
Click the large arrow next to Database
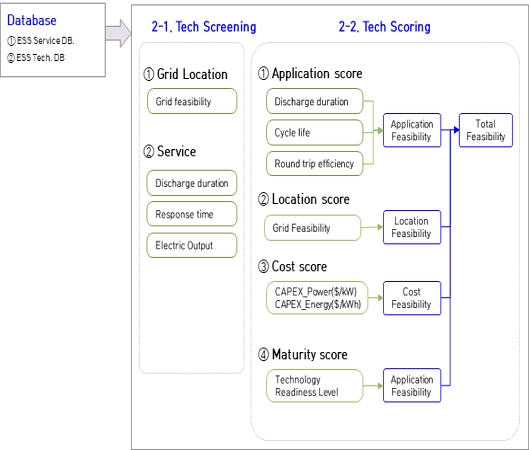(x=118, y=33)
